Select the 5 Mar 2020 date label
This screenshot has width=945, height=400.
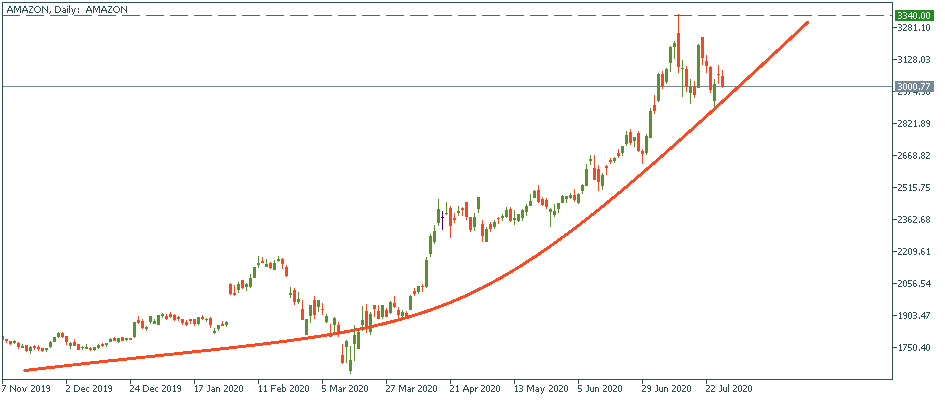pos(346,388)
